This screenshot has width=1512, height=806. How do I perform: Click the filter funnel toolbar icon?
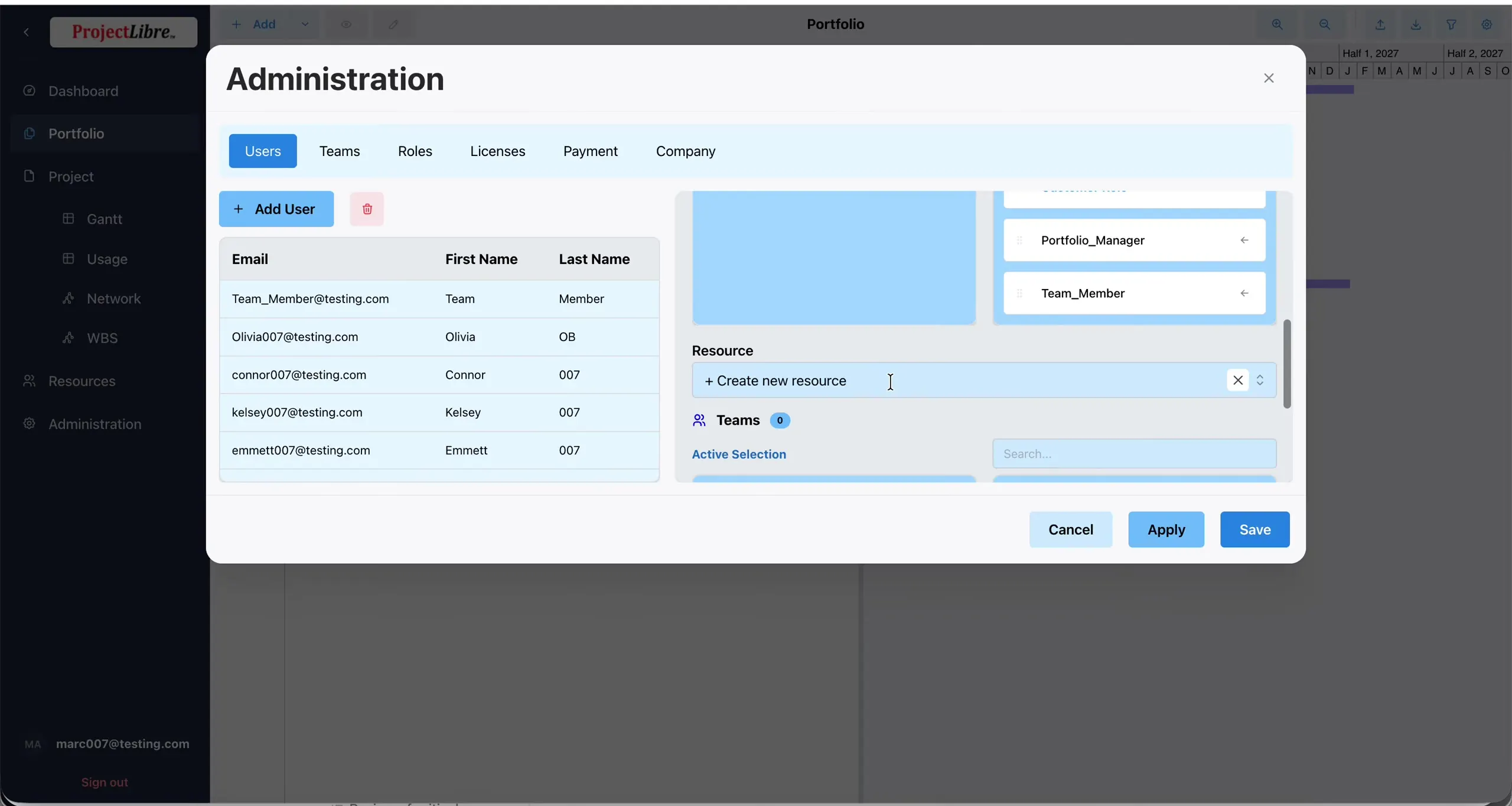point(1451,24)
